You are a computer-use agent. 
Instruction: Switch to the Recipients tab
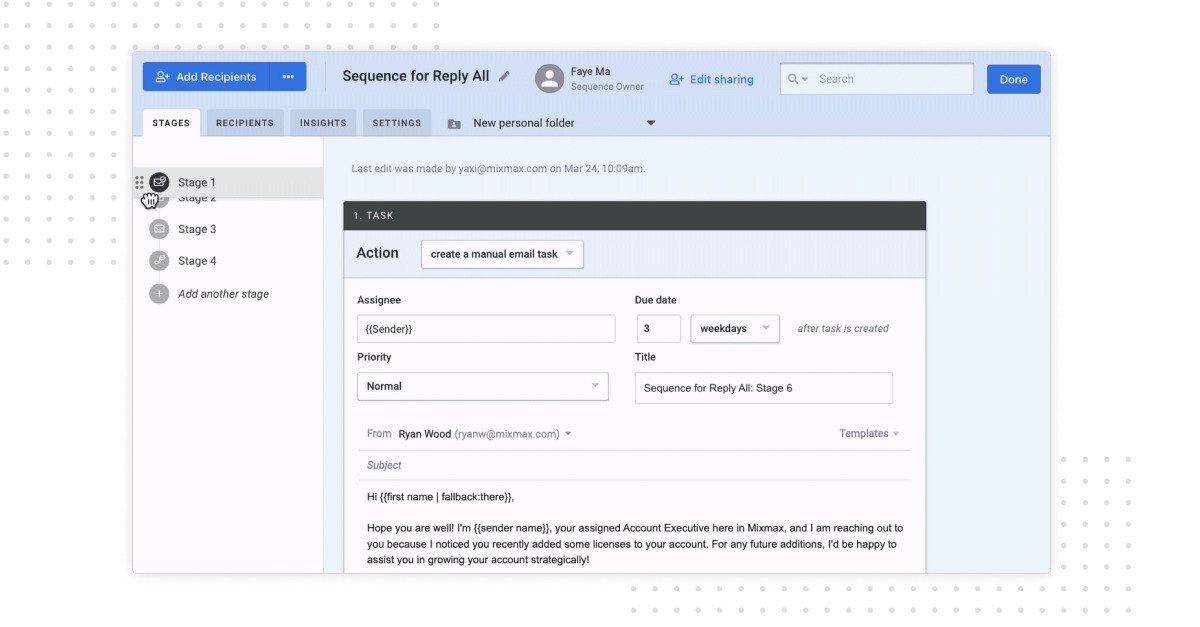click(x=245, y=122)
